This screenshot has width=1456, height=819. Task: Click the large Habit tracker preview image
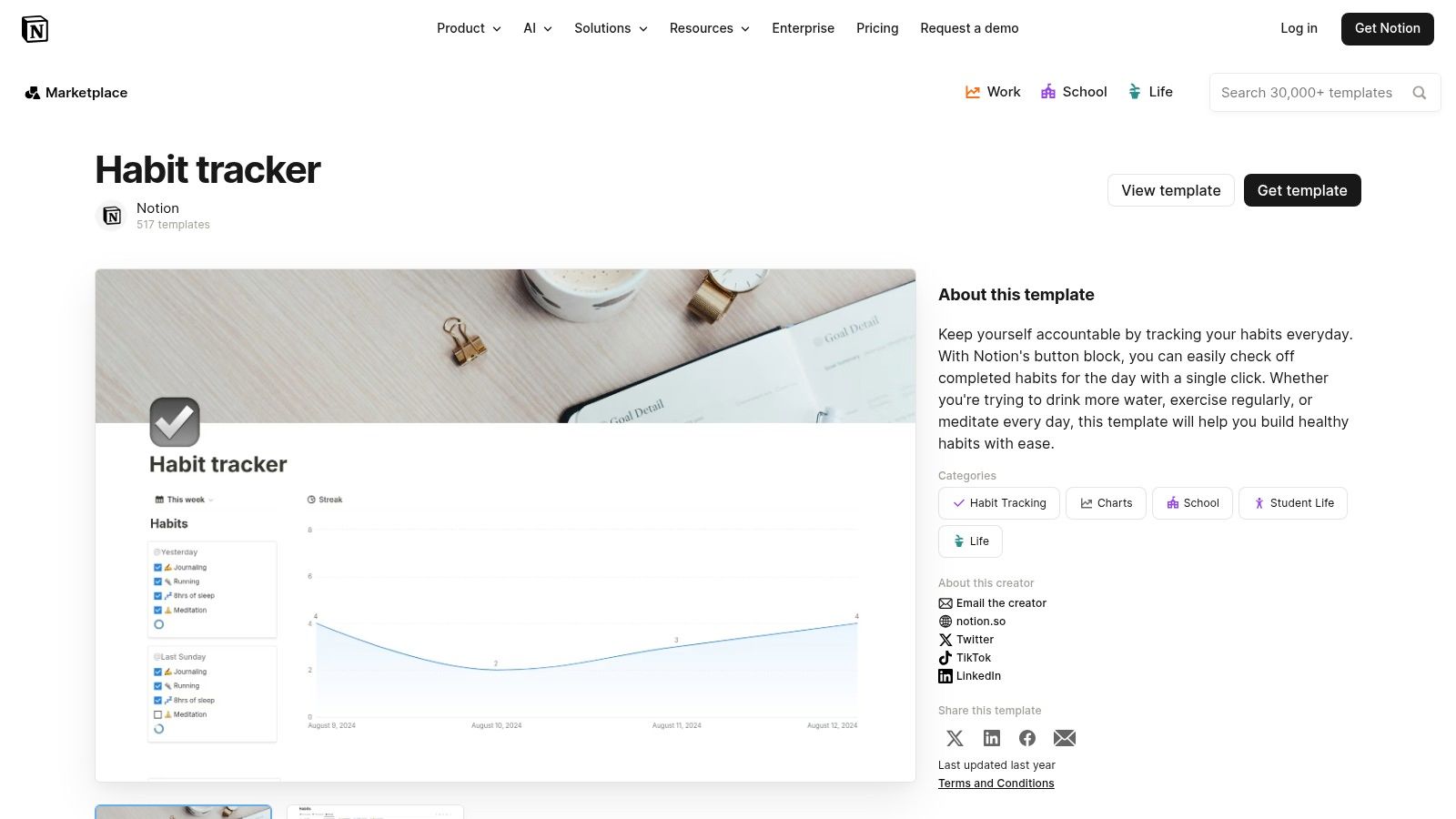505,525
